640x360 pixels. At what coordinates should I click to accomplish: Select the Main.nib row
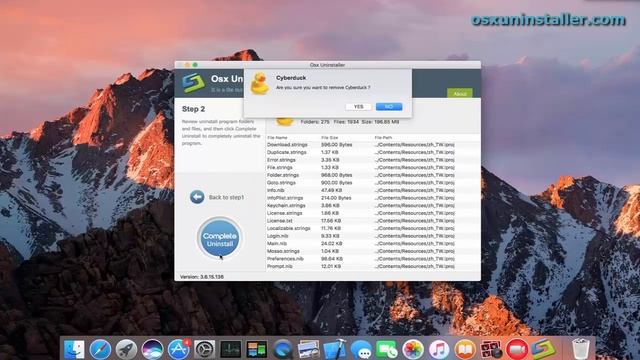[373, 244]
